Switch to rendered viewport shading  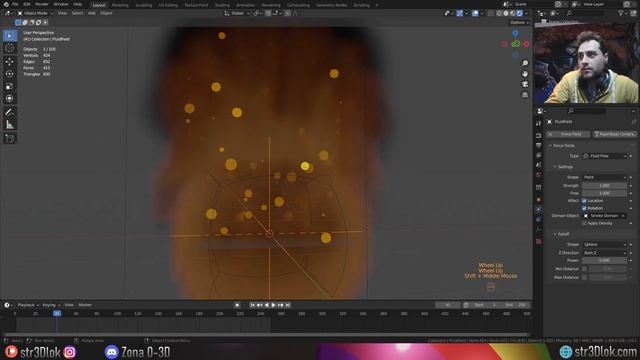click(x=520, y=13)
